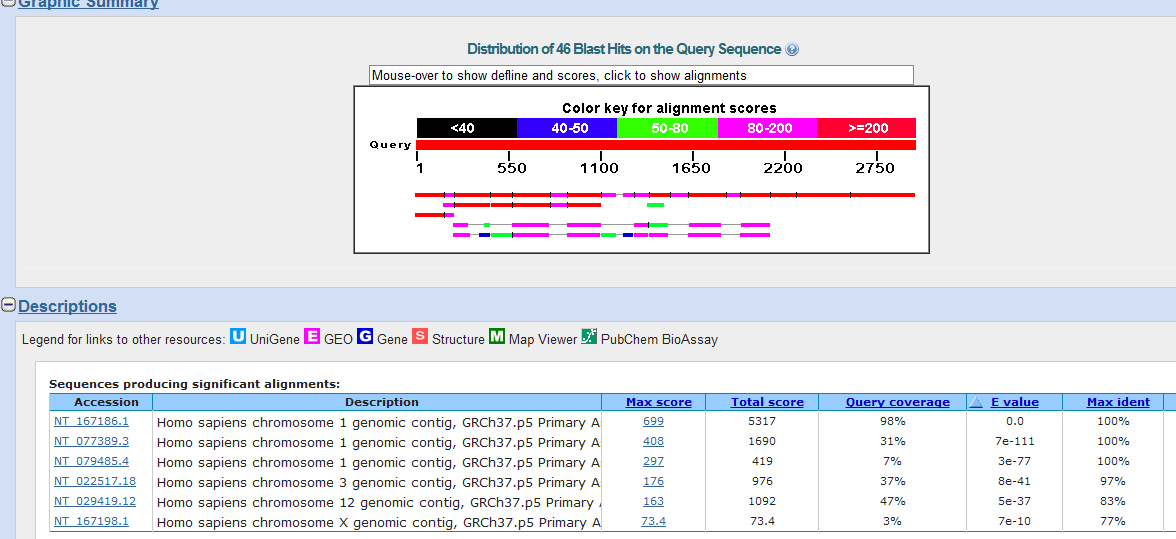Click the E value sort arrow icon
The height and width of the screenshot is (539, 1176).
[976, 403]
